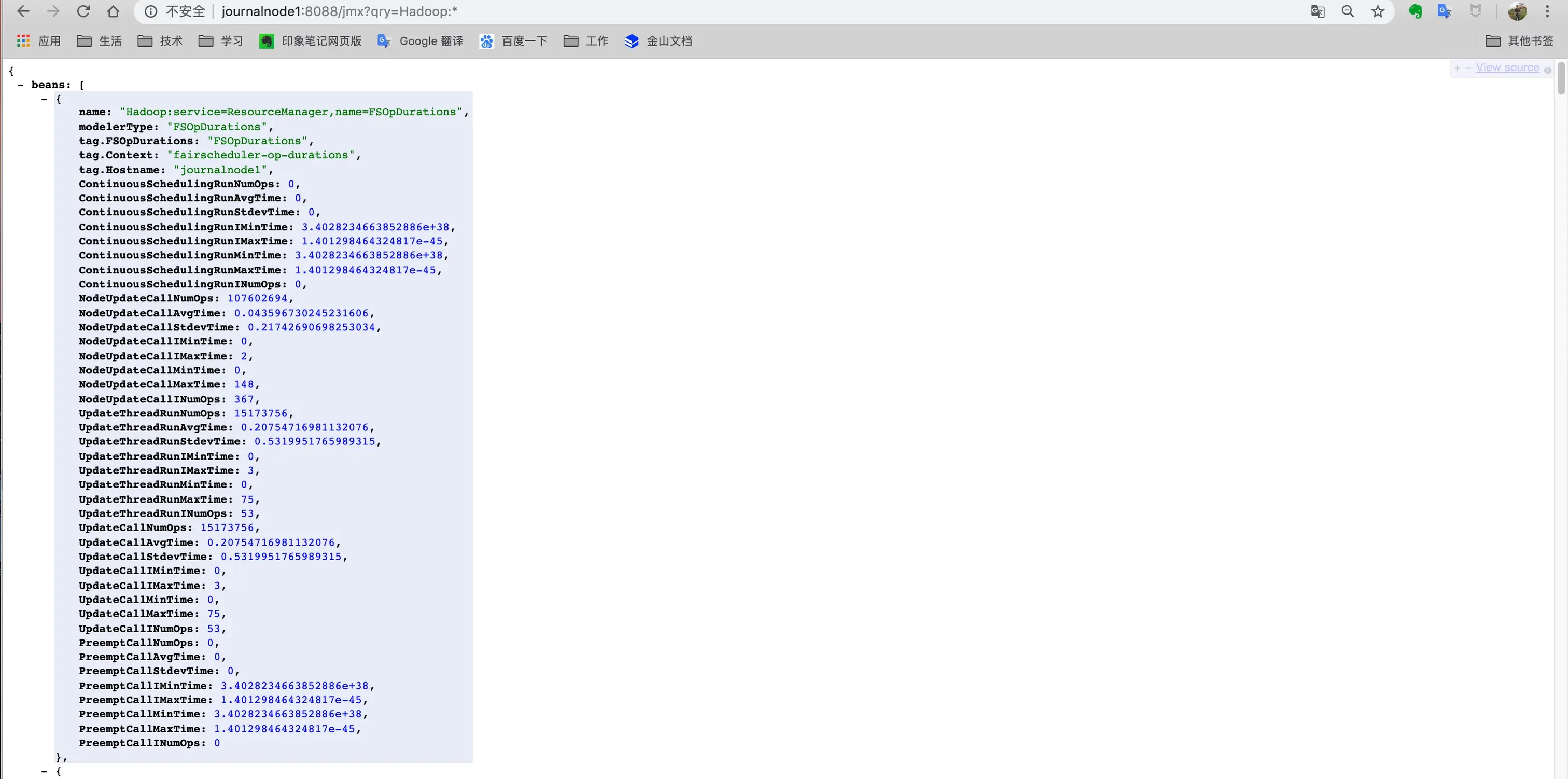Click the zoom magnifier in address bar

pos(1348,11)
